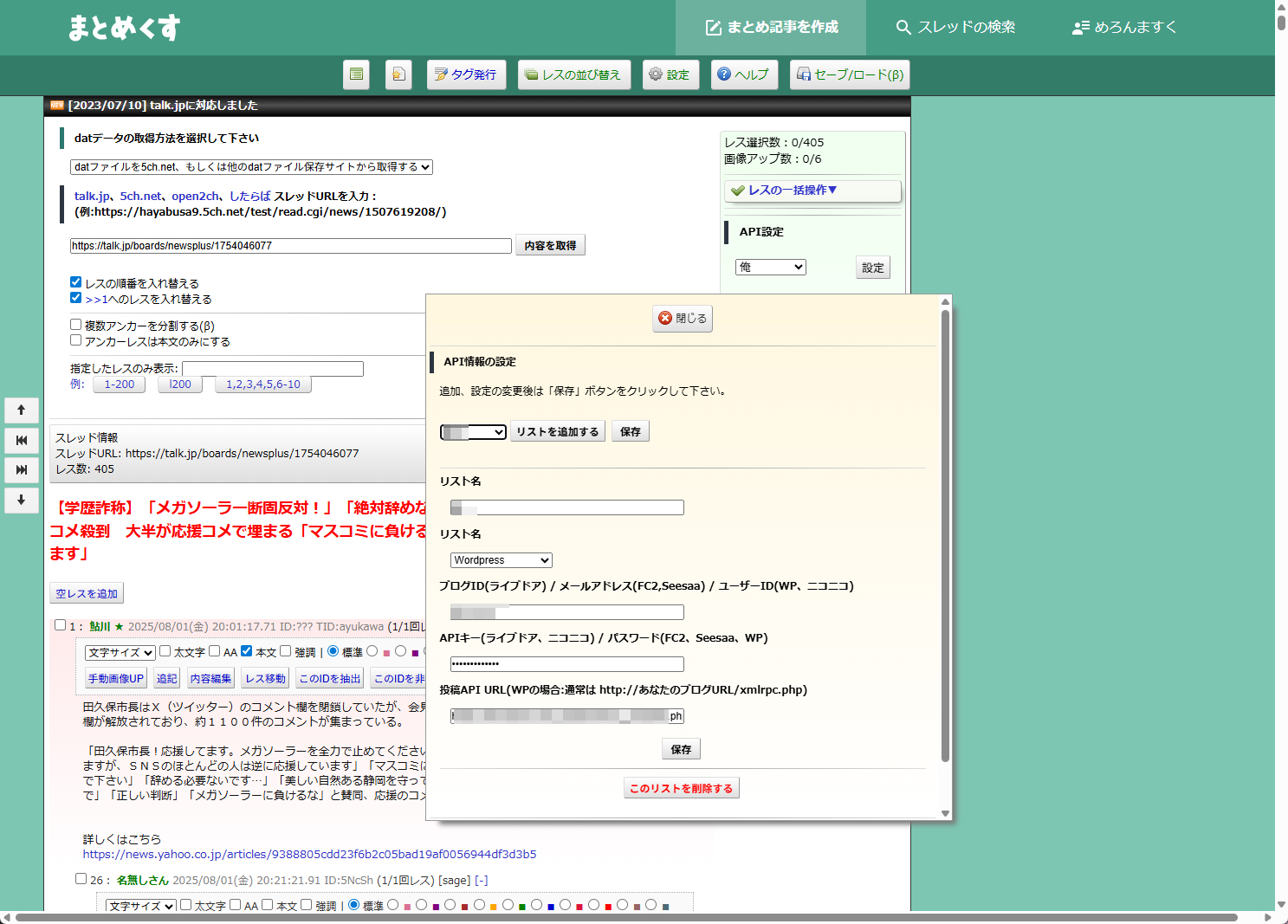Screen dimensions: 1288x924
Task: Click the thread URL input field
Action: pos(290,246)
